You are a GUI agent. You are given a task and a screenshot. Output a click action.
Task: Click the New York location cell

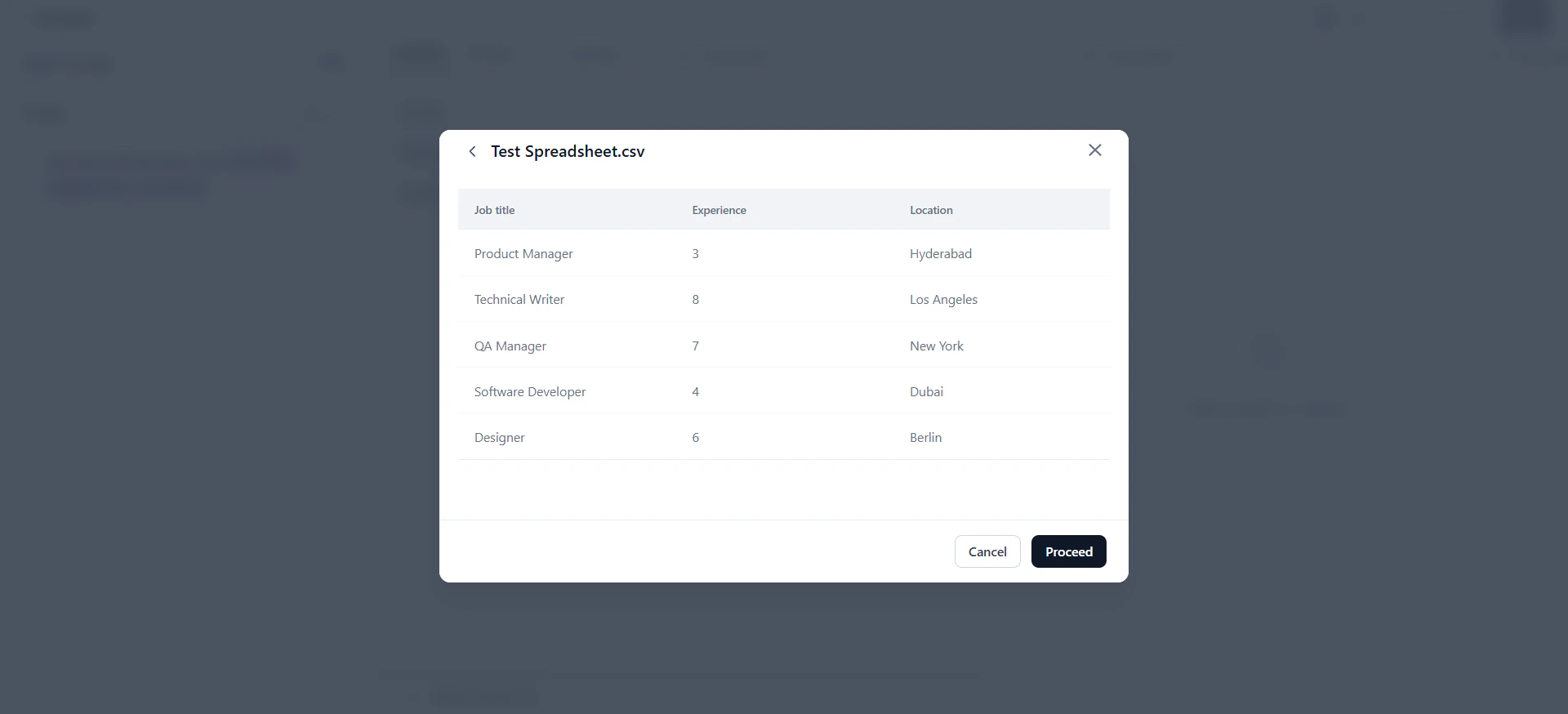coord(936,346)
